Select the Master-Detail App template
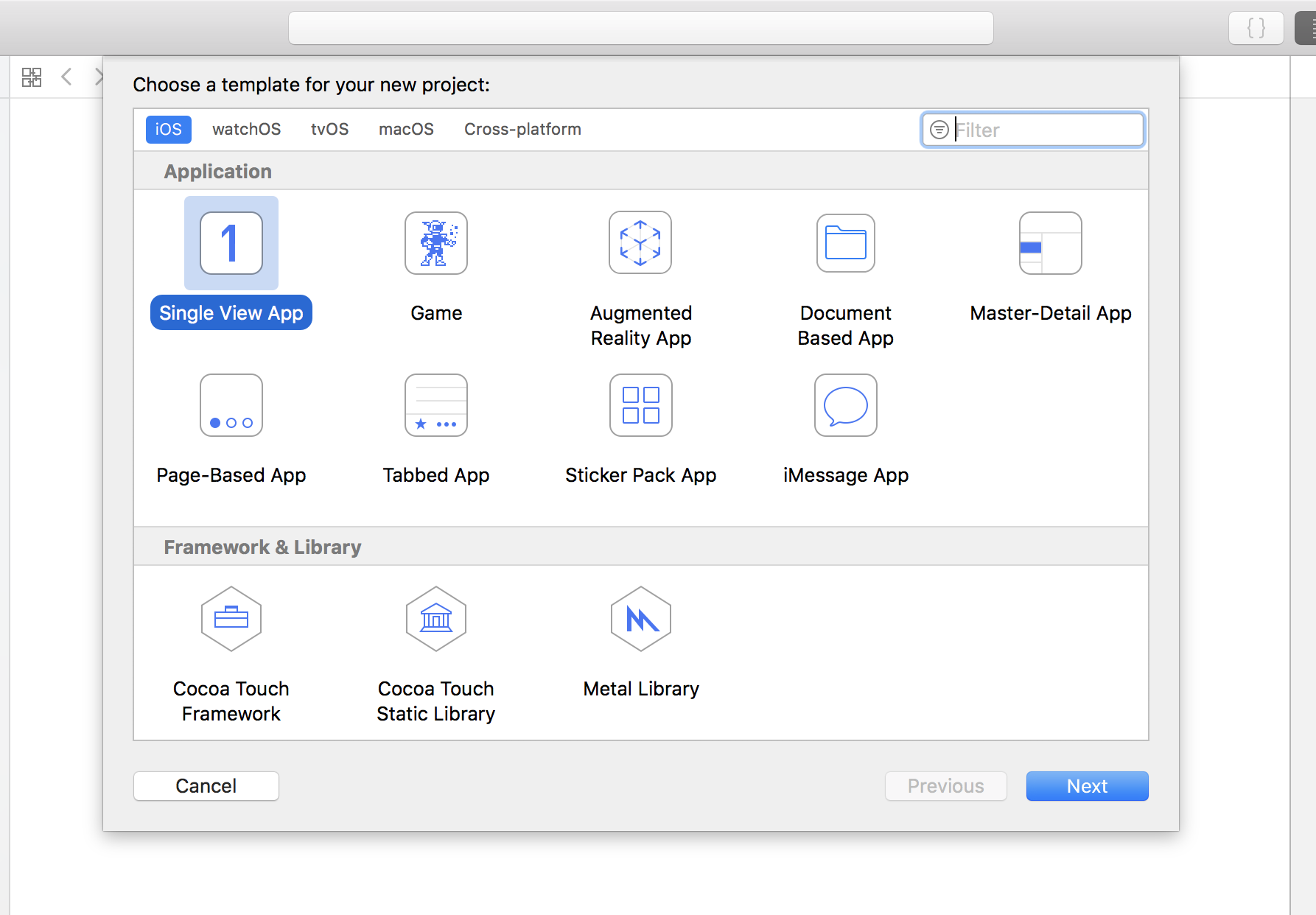The image size is (1316, 915). pos(1050,243)
